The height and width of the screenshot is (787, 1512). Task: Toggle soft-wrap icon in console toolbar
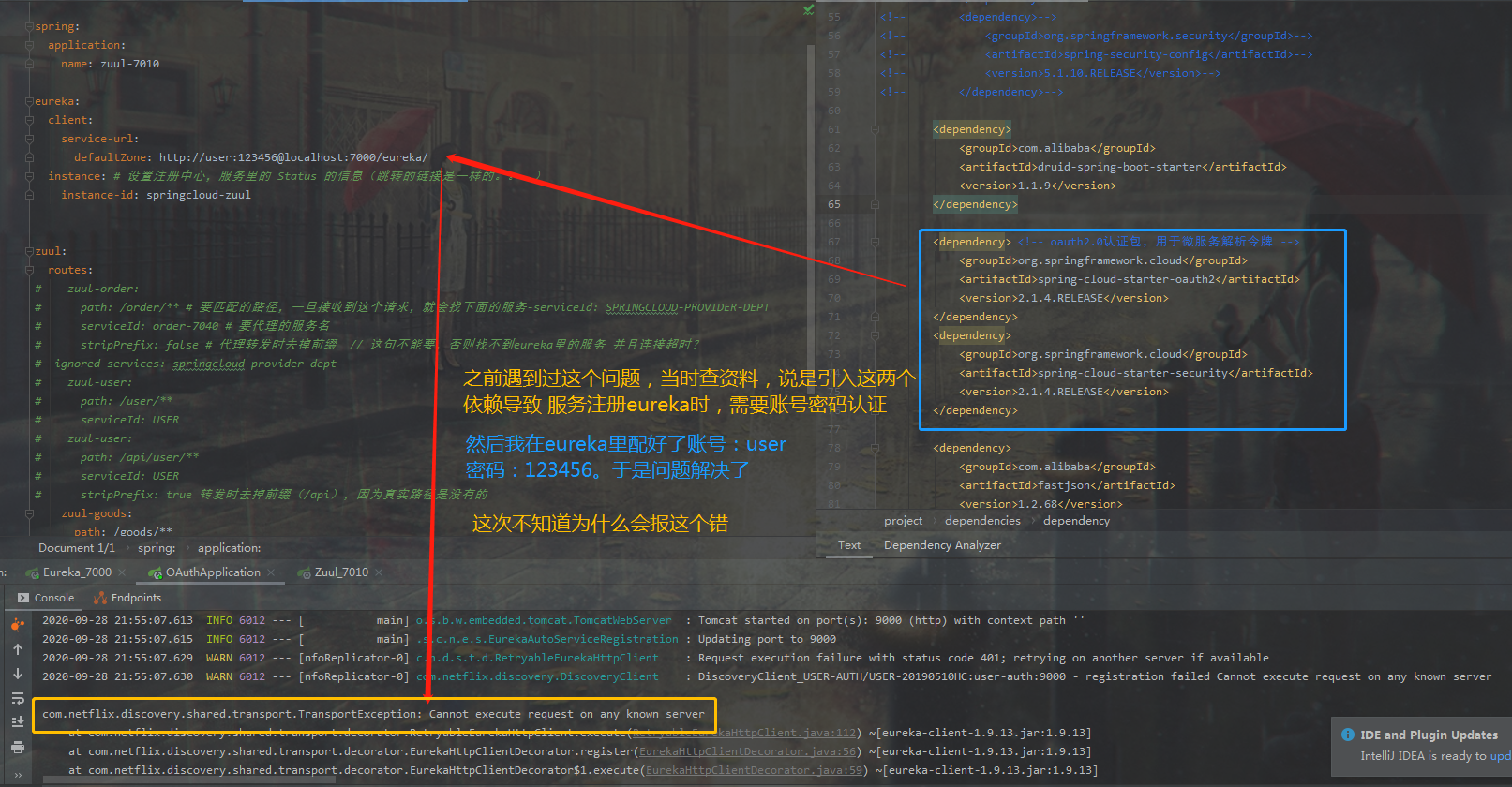[x=17, y=698]
